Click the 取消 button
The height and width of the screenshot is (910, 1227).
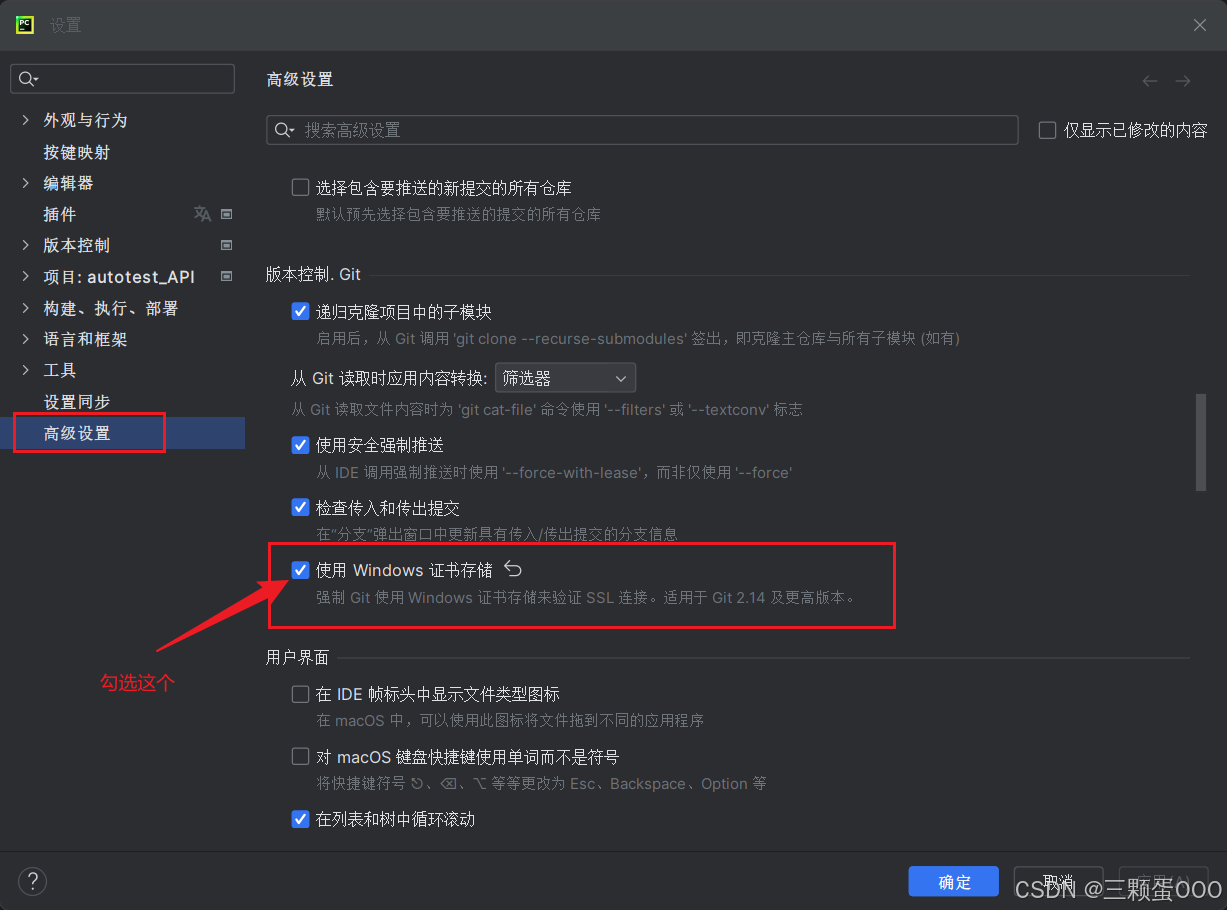(1057, 881)
